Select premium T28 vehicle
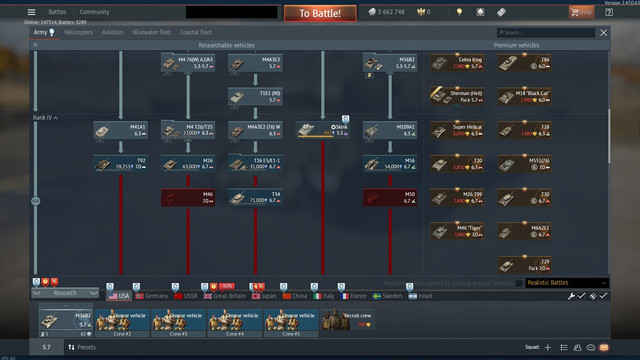The image size is (640, 360). [x=524, y=130]
